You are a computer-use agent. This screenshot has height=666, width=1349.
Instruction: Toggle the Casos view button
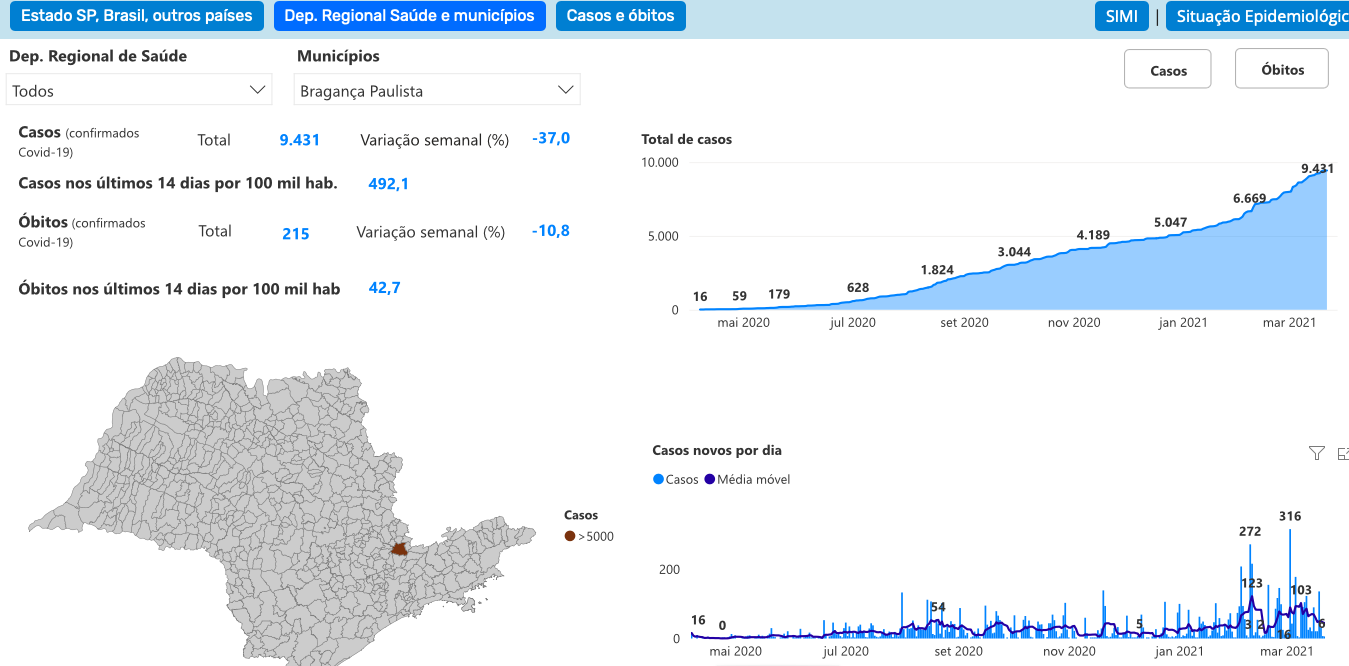pyautogui.click(x=1168, y=70)
